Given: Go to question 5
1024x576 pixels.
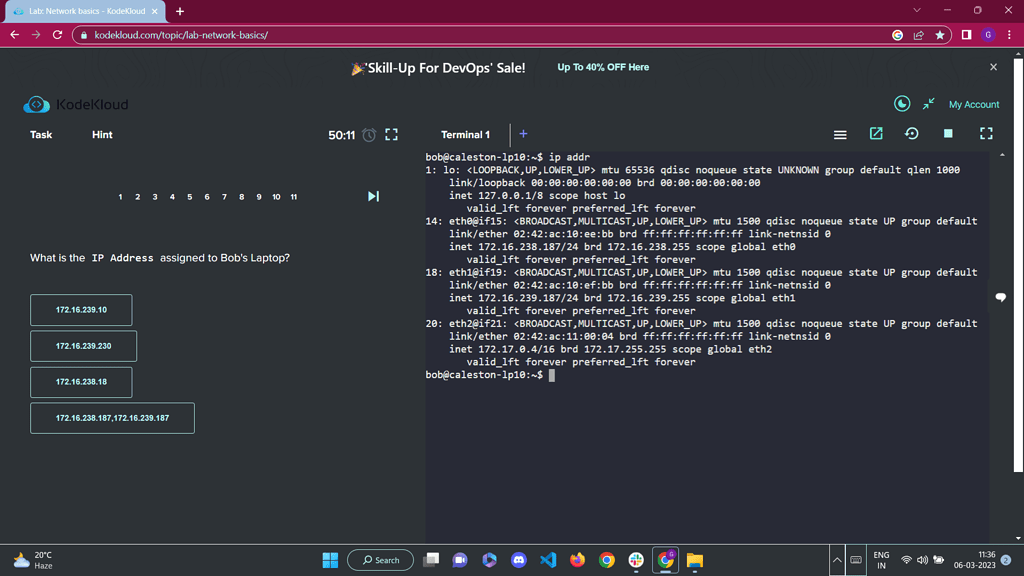Looking at the screenshot, I should pos(189,197).
